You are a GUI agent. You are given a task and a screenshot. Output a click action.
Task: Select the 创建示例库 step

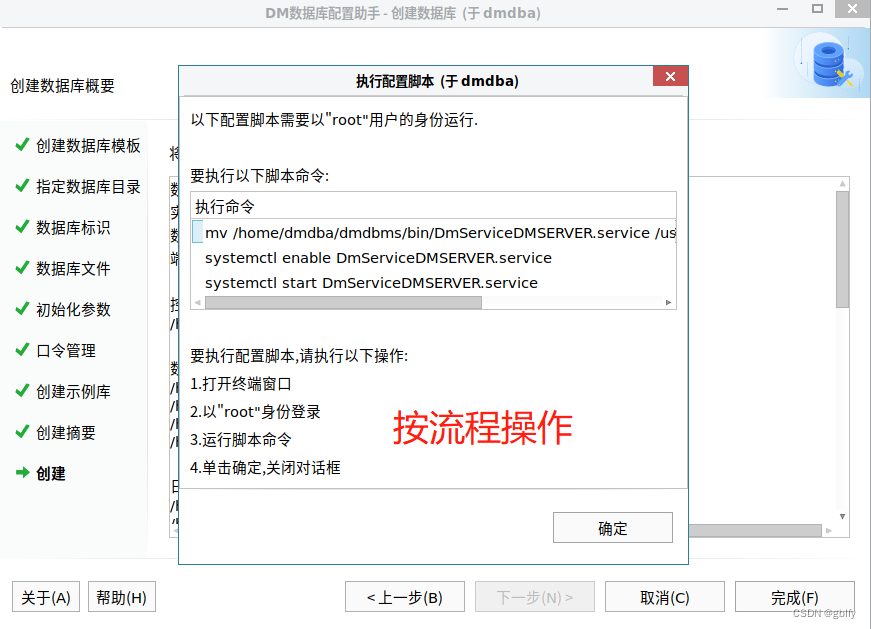point(73,392)
